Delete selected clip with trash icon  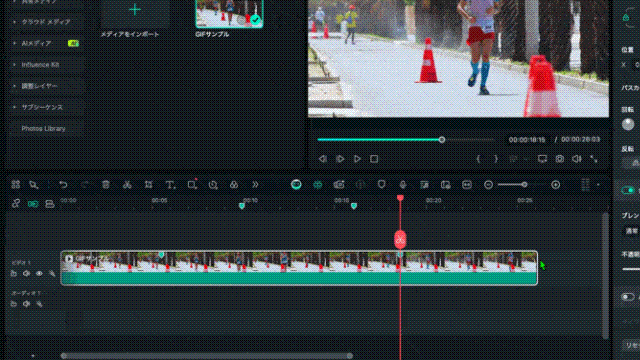(x=106, y=184)
